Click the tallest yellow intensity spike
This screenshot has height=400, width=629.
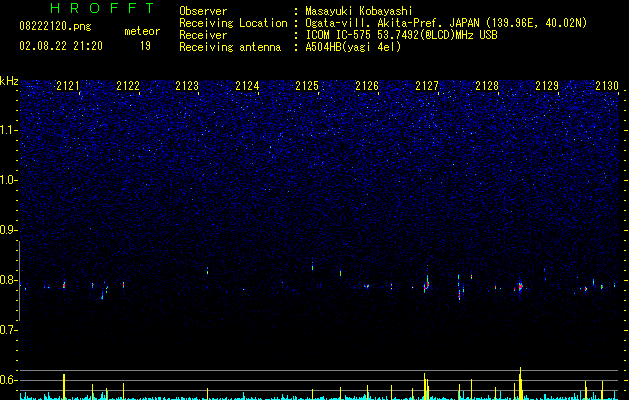520,383
